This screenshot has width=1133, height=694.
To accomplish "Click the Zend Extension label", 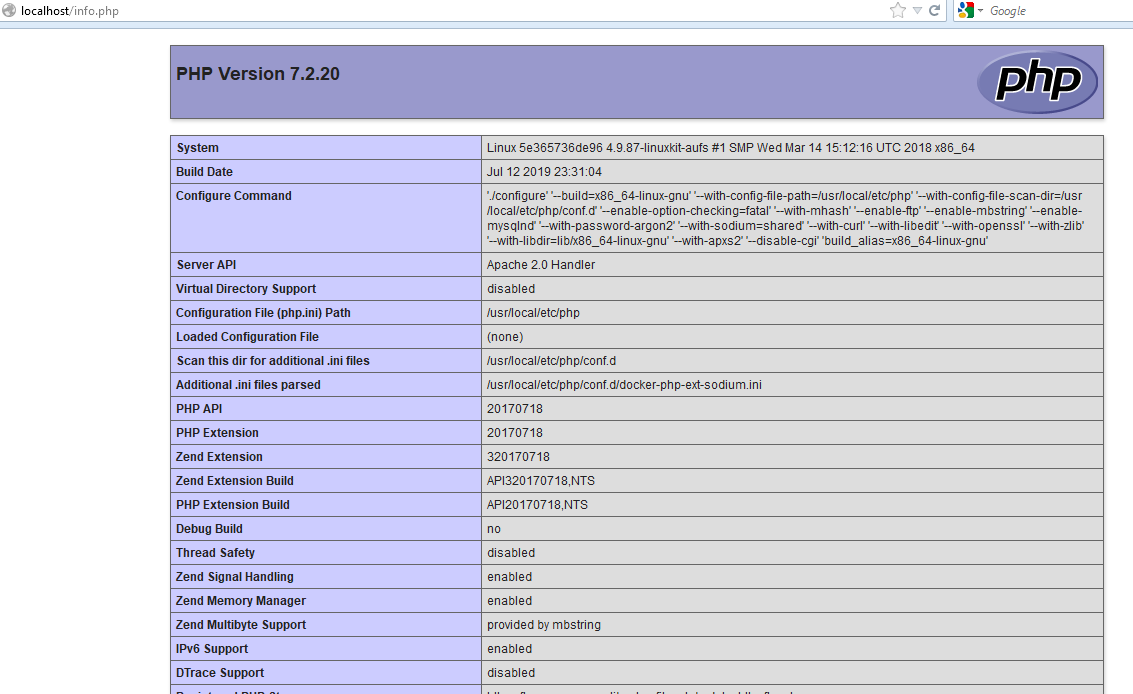I will (219, 456).
